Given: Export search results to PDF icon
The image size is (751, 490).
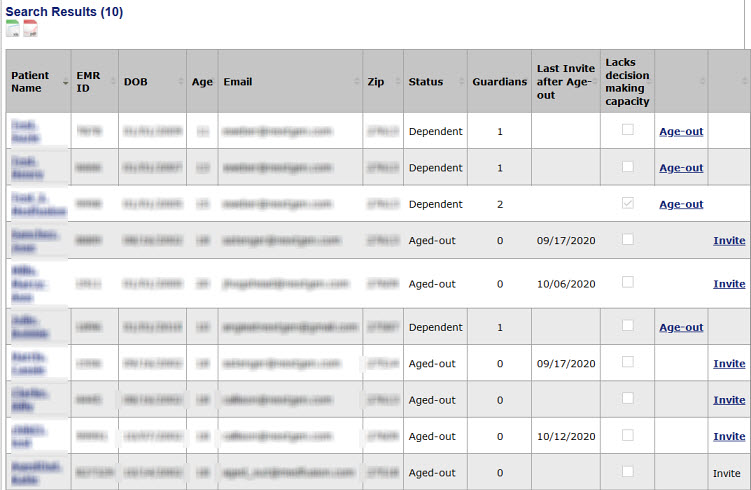Looking at the screenshot, I should pyautogui.click(x=30, y=28).
